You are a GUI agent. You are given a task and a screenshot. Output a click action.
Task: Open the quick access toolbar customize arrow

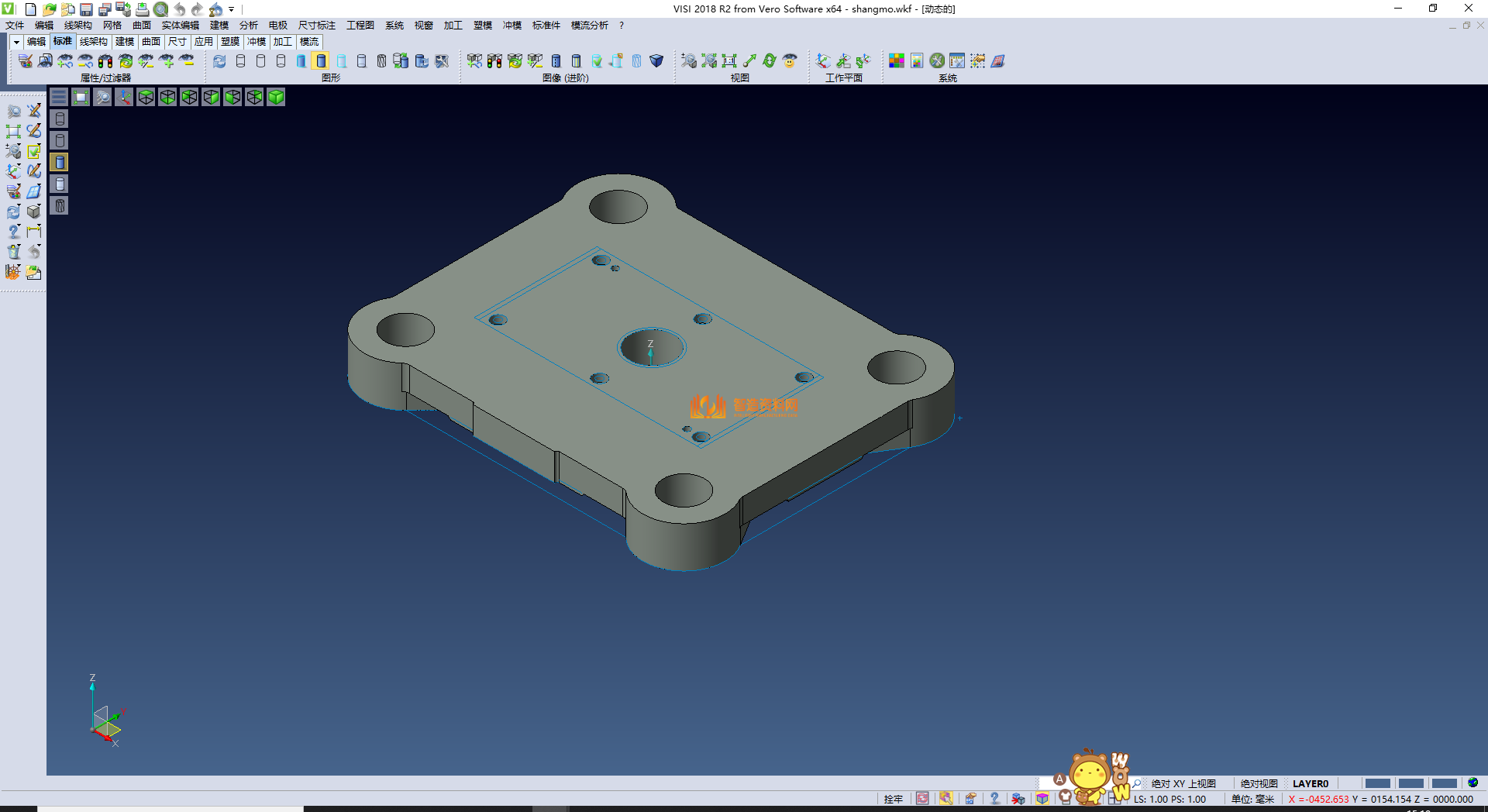pyautogui.click(x=232, y=9)
